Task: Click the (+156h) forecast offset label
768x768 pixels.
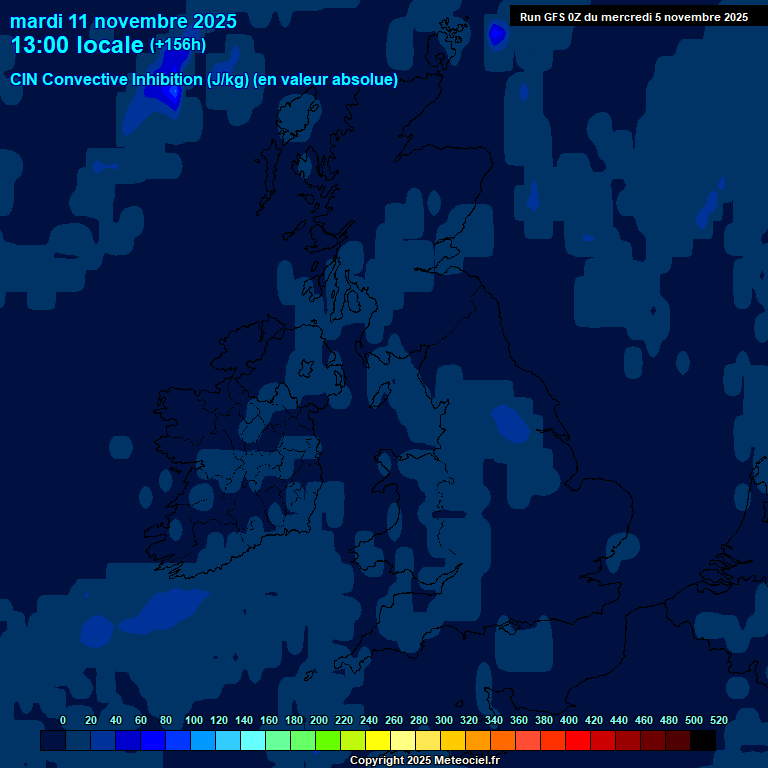Action: point(177,45)
